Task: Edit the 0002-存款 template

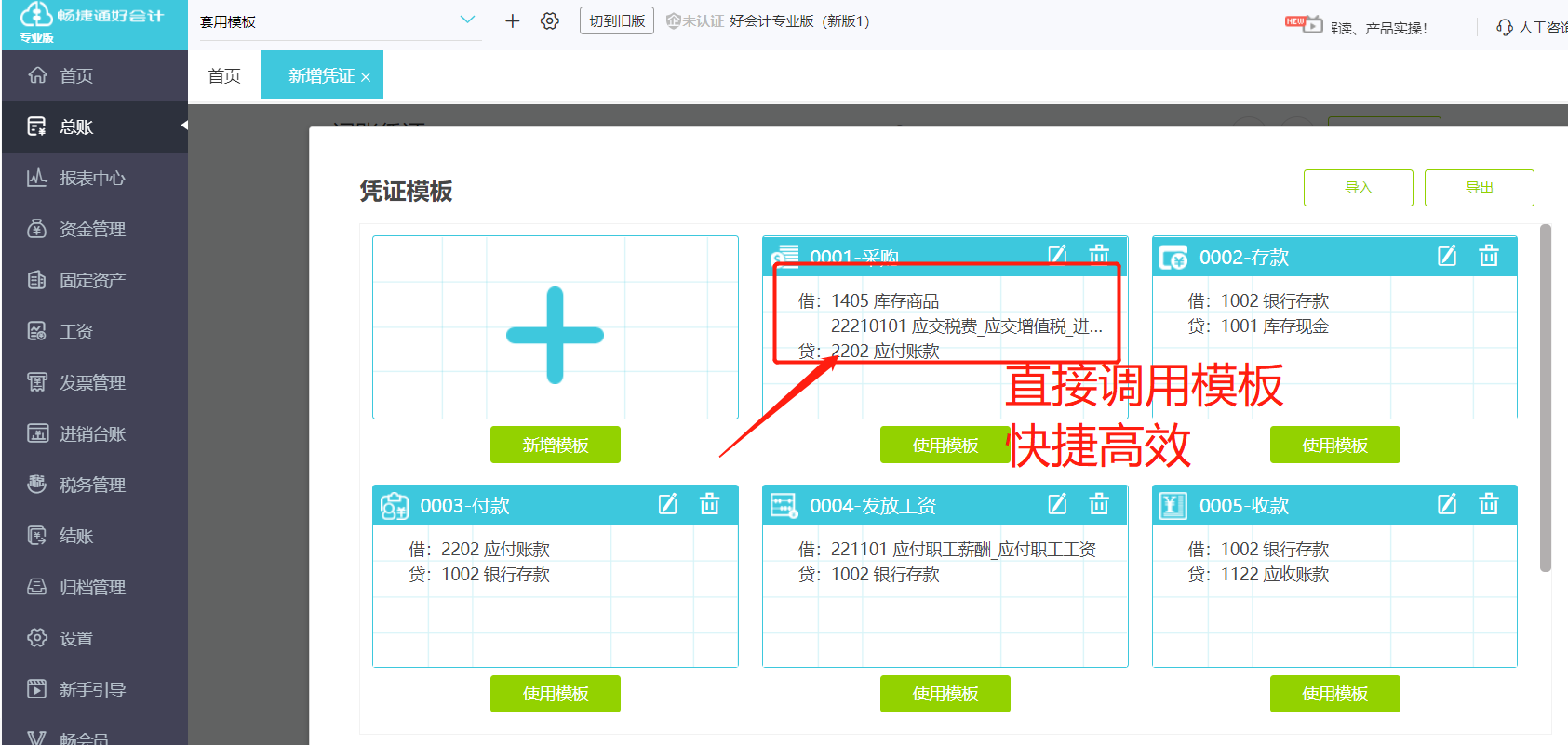Action: coord(1447,256)
